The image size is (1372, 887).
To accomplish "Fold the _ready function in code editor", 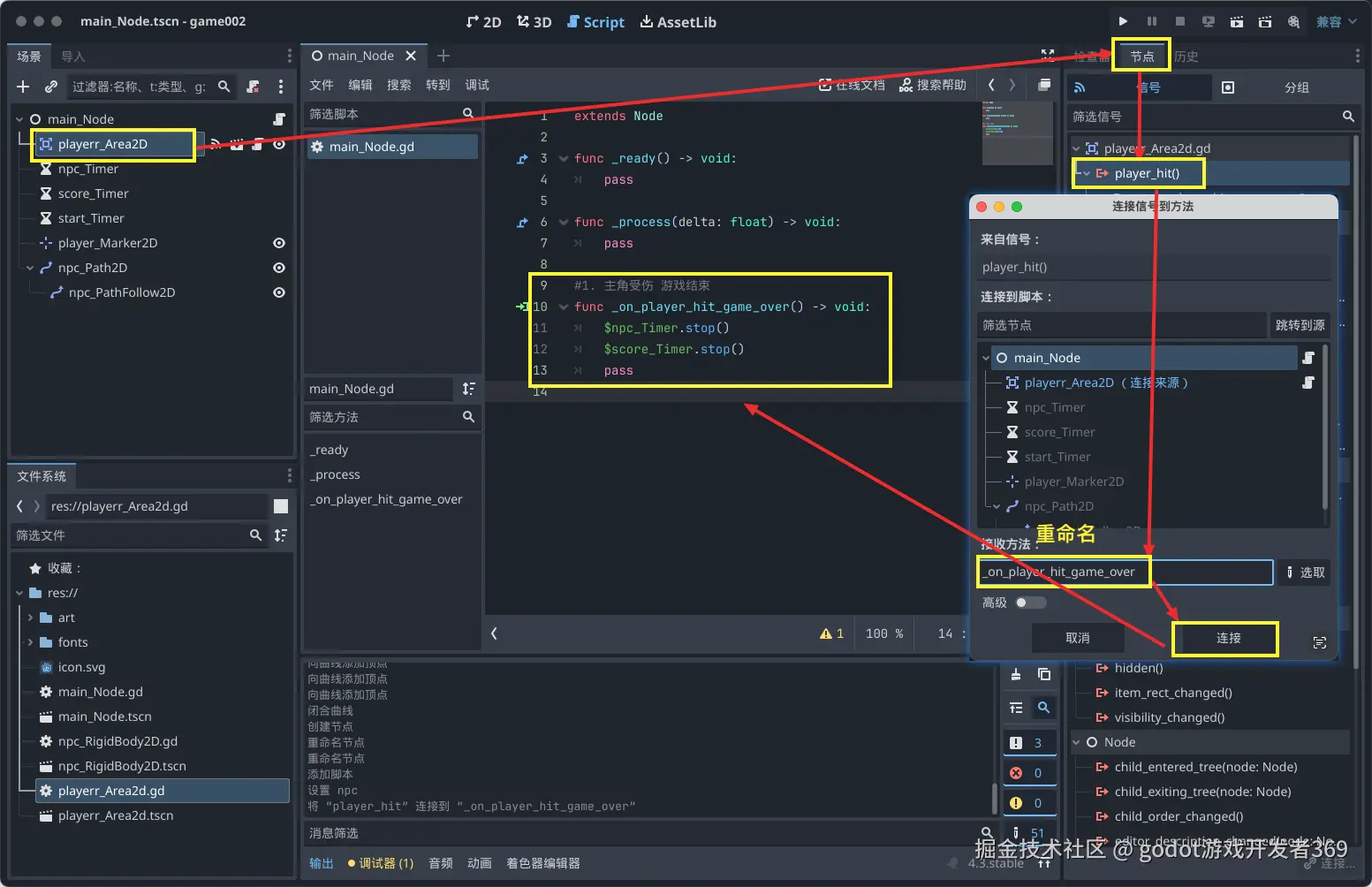I will [563, 159].
